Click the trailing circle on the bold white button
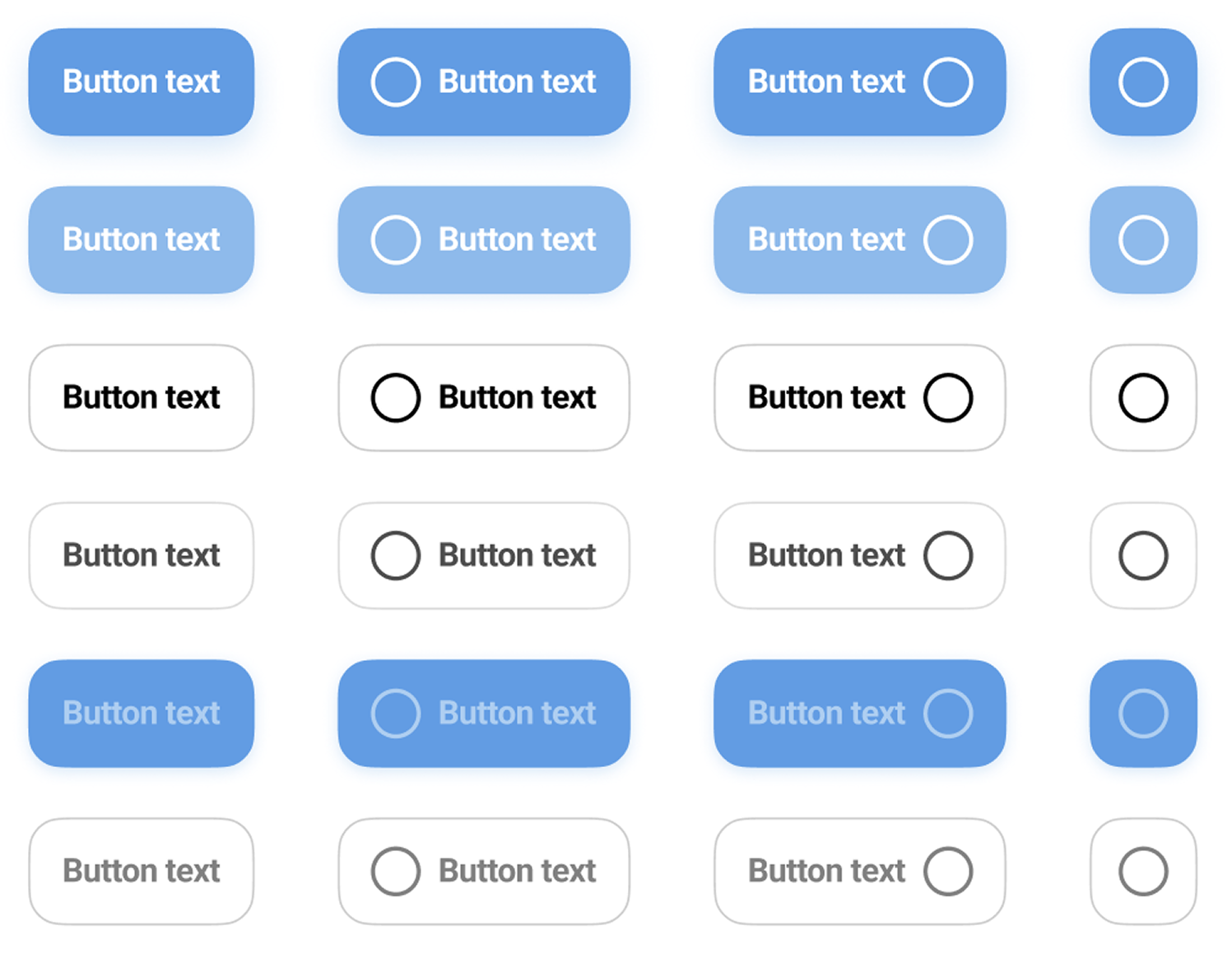1232x963 pixels. pos(949,398)
